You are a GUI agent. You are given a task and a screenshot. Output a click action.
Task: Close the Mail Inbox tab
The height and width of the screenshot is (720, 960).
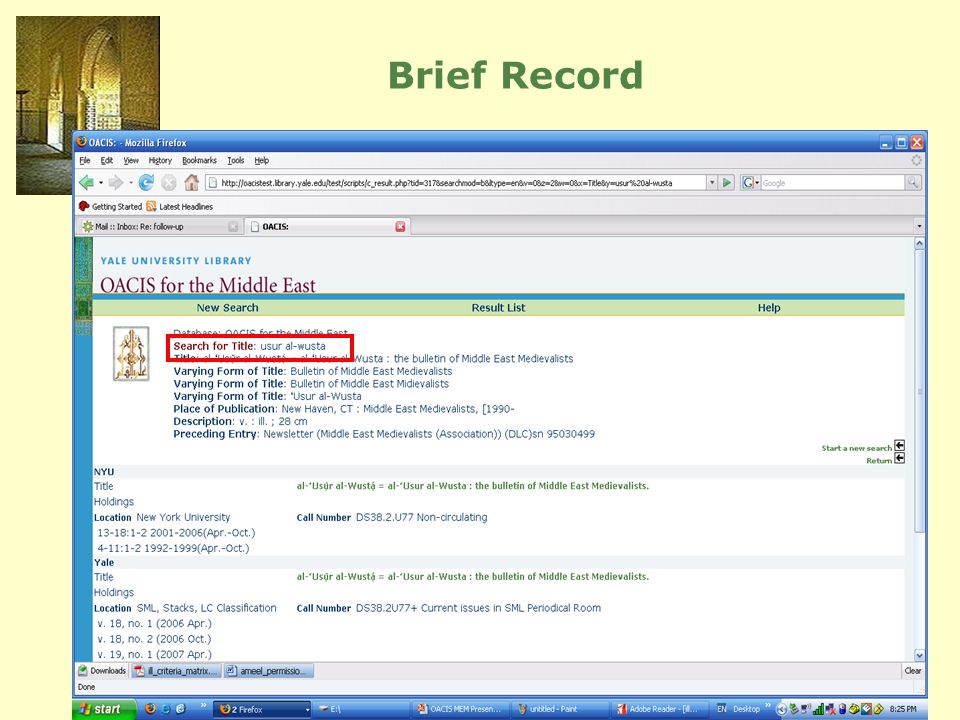tap(233, 227)
